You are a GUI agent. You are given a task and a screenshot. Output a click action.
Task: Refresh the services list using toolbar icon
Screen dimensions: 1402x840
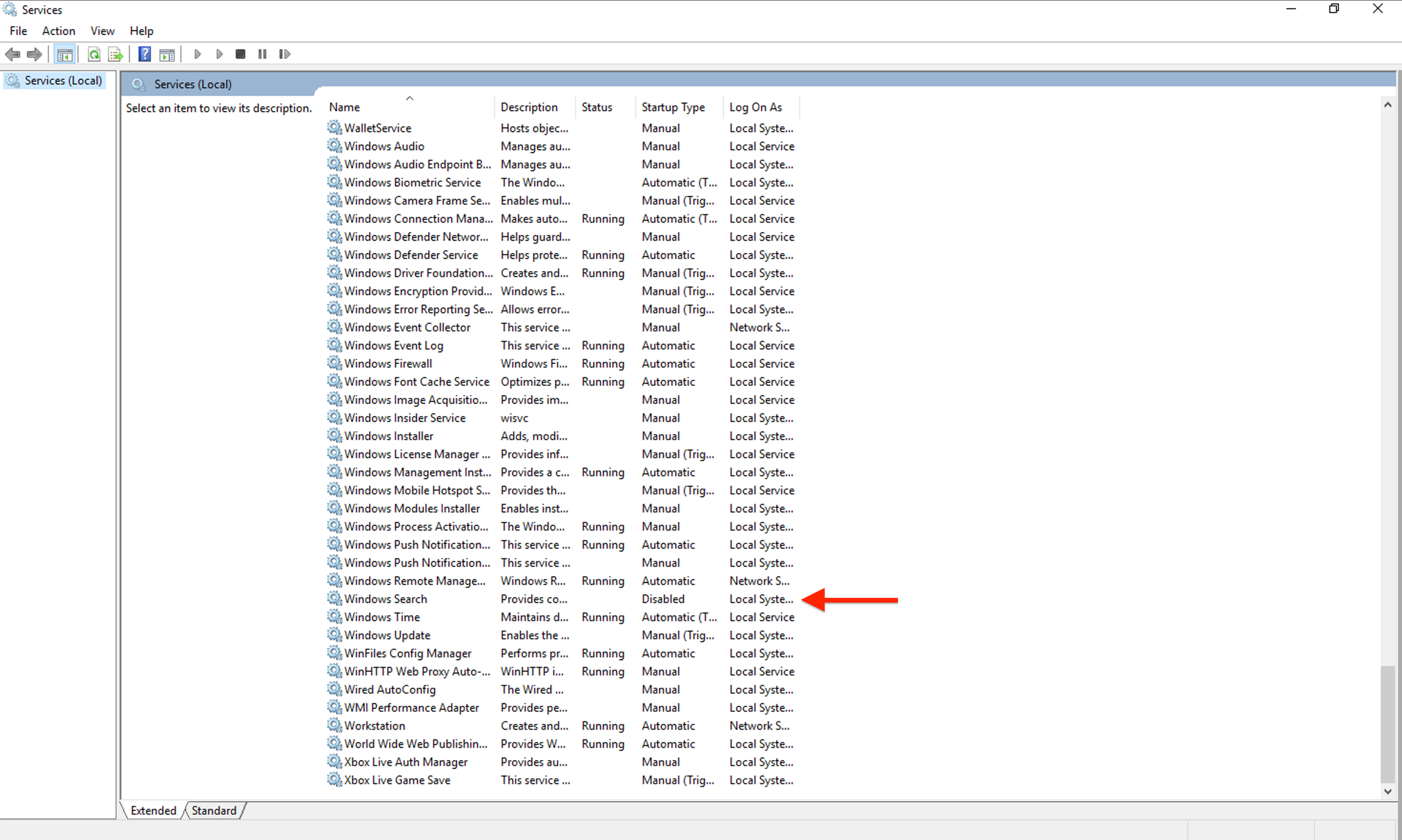pyautogui.click(x=93, y=54)
